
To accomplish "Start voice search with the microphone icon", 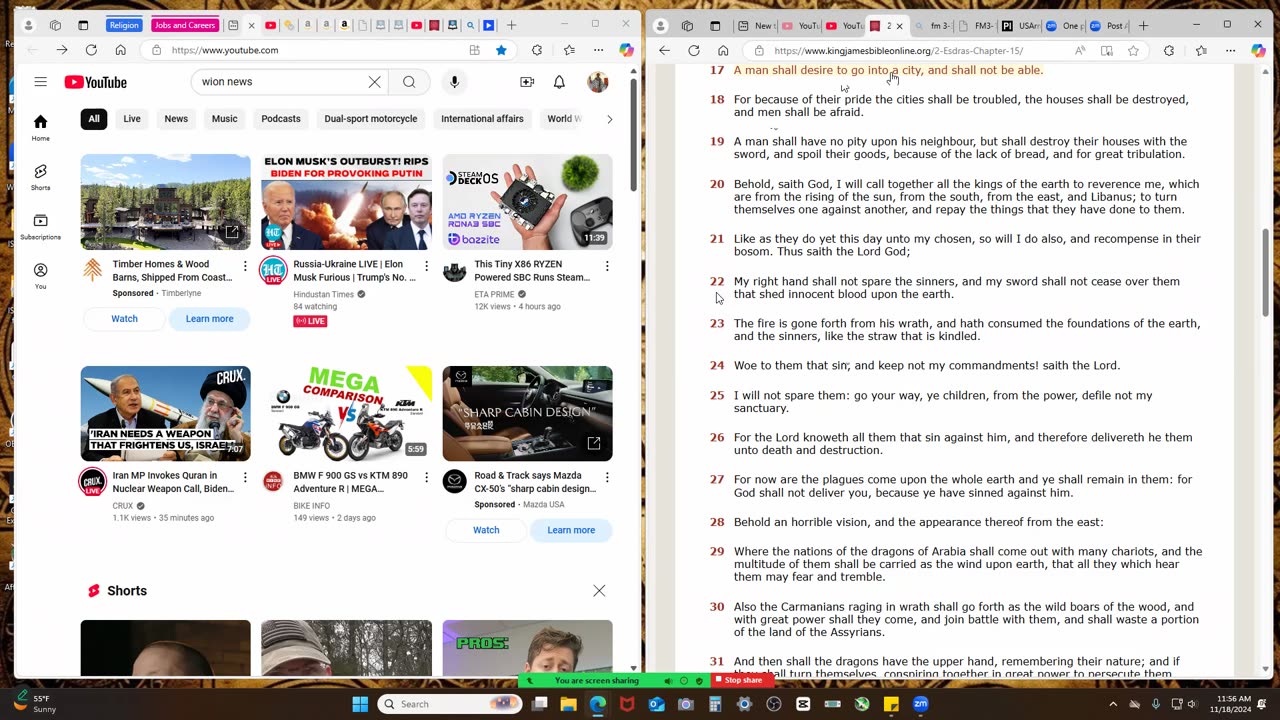I will coord(454,82).
